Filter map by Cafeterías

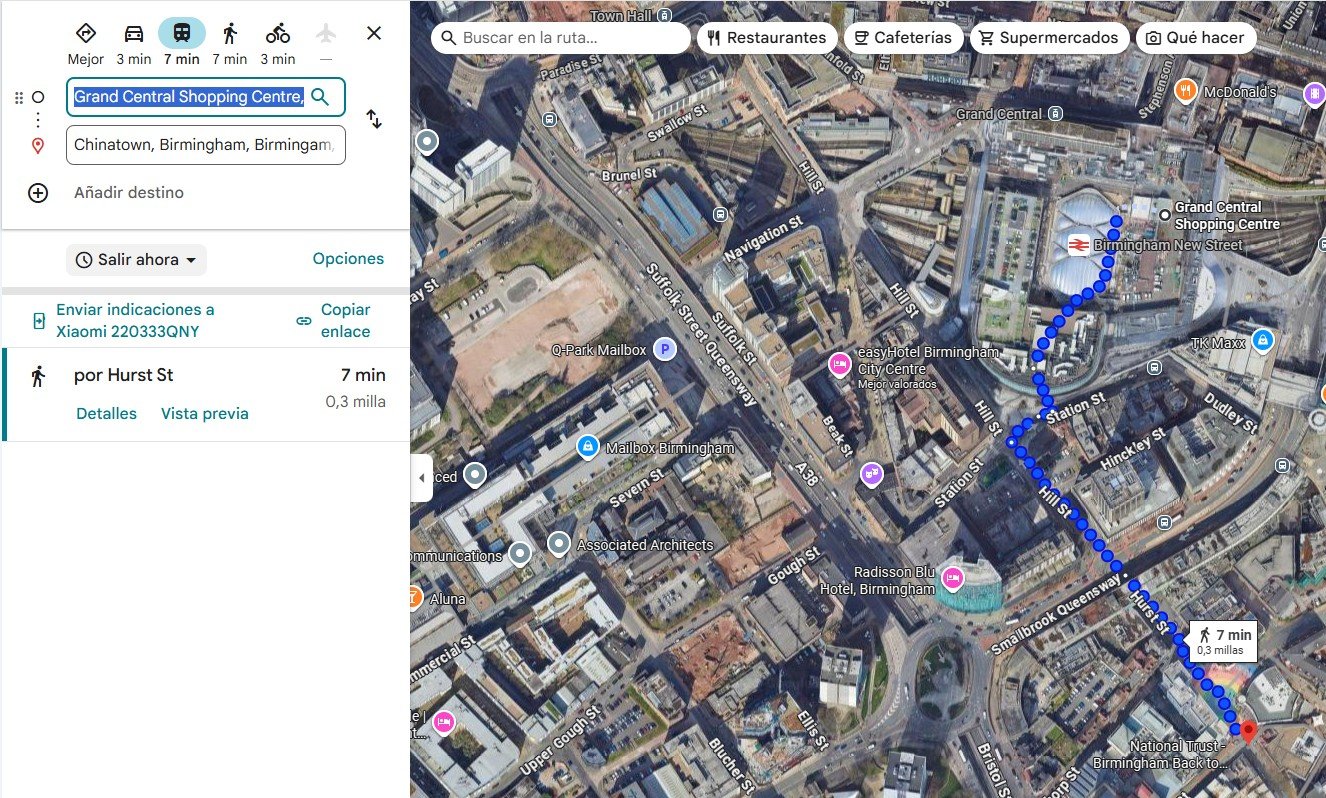click(x=903, y=38)
